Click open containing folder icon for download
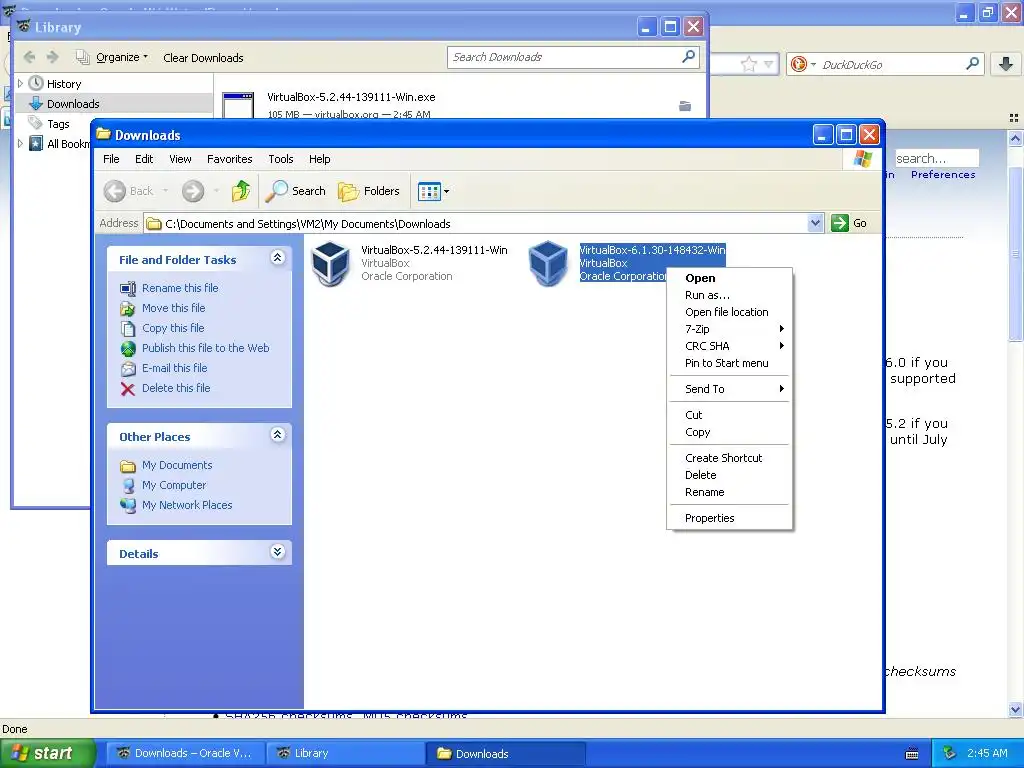Viewport: 1024px width, 768px height. (684, 106)
